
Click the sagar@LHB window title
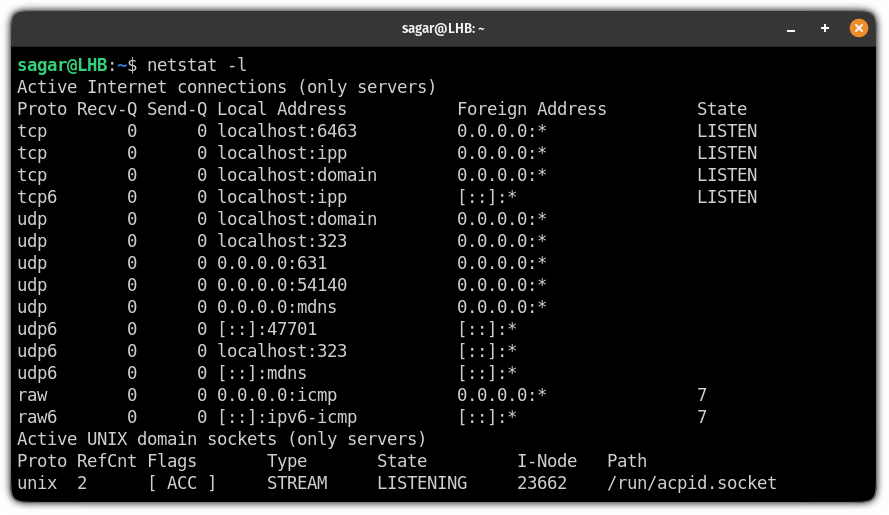click(443, 28)
